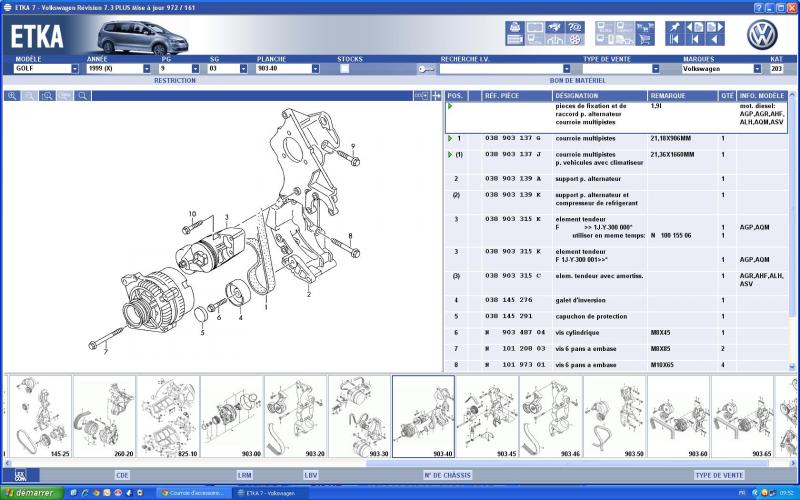Select thumbnail plate 903-50
The width and height of the screenshot is (800, 500).
coord(614,416)
